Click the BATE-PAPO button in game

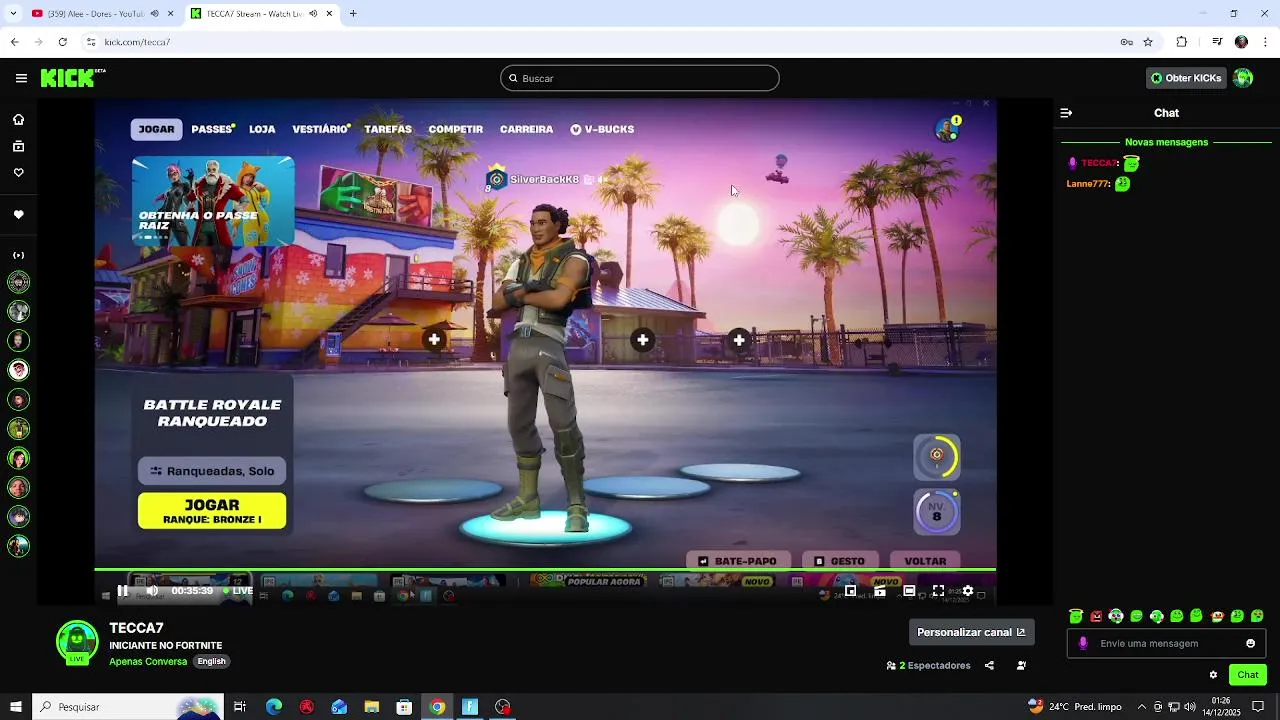pos(738,561)
